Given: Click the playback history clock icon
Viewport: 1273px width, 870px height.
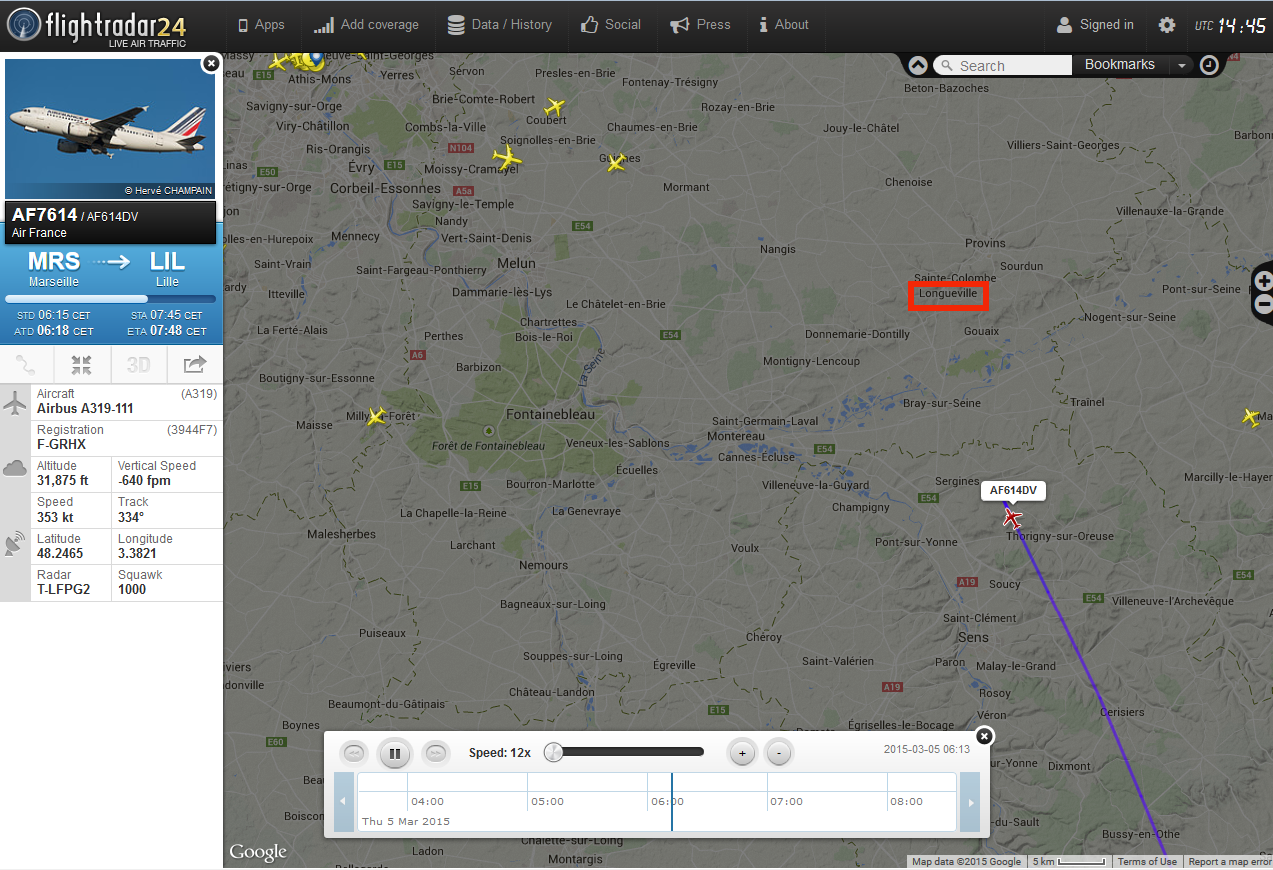Looking at the screenshot, I should click(x=1209, y=65).
